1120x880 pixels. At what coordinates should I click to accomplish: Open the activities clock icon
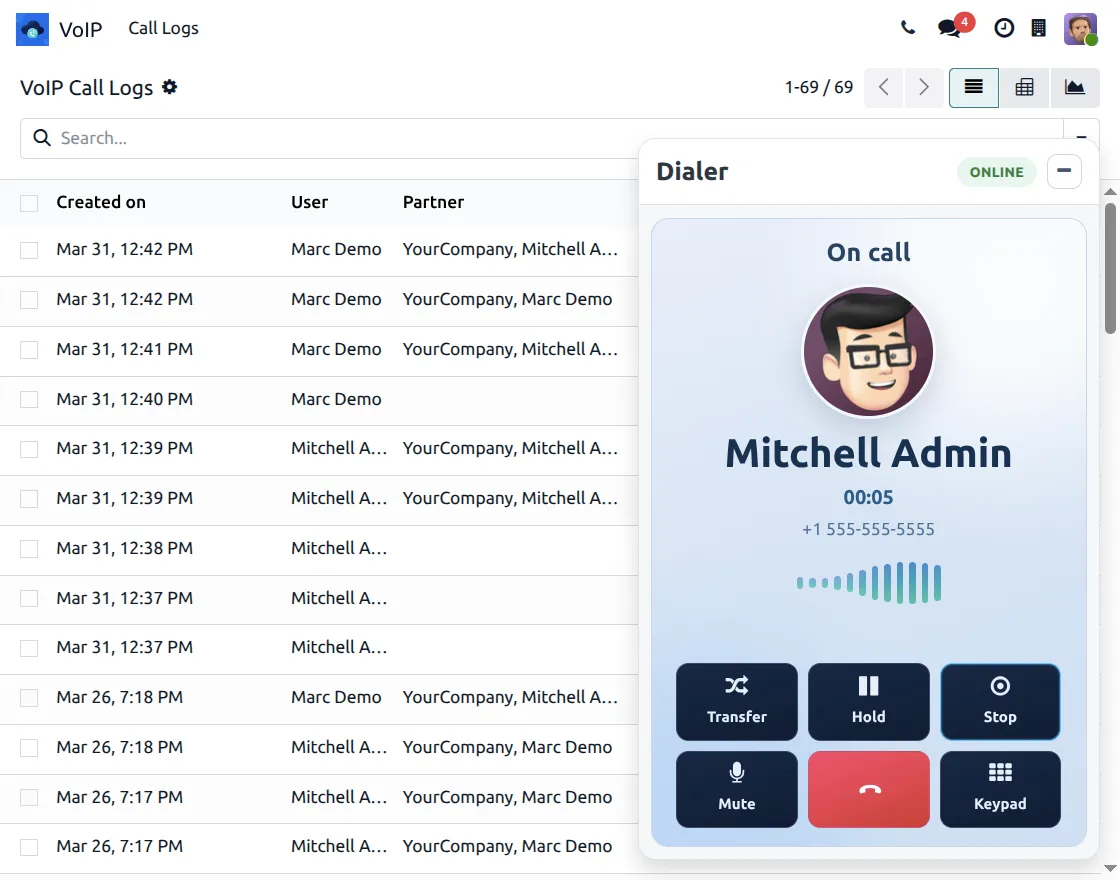point(1004,28)
